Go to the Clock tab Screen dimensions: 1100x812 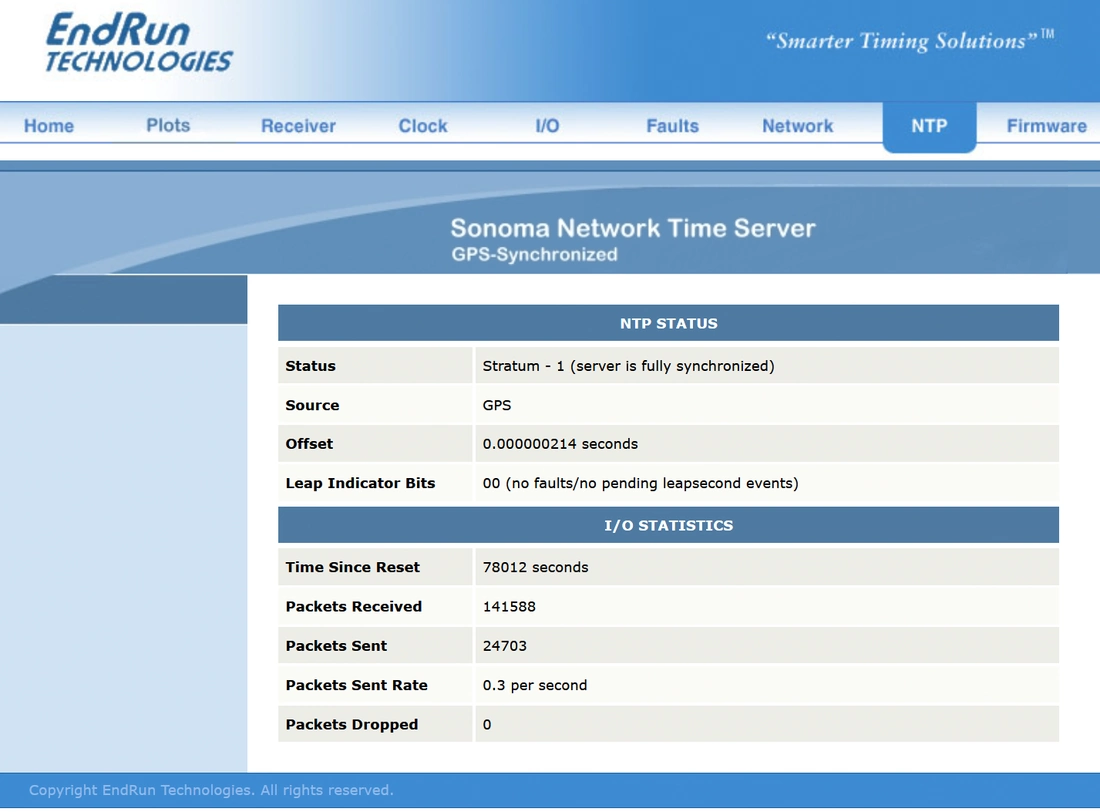point(423,126)
